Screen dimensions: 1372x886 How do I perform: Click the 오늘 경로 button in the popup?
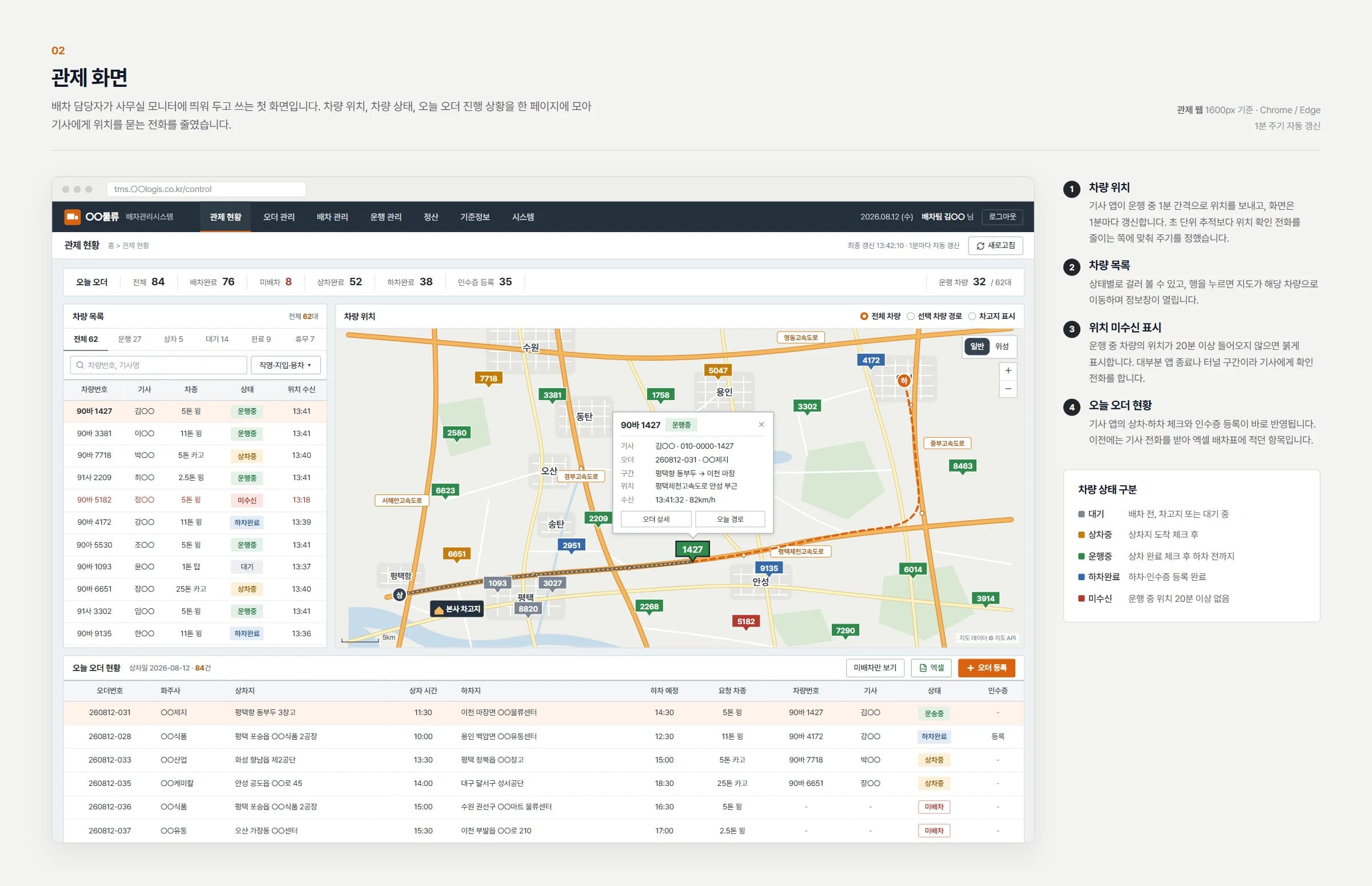click(730, 520)
